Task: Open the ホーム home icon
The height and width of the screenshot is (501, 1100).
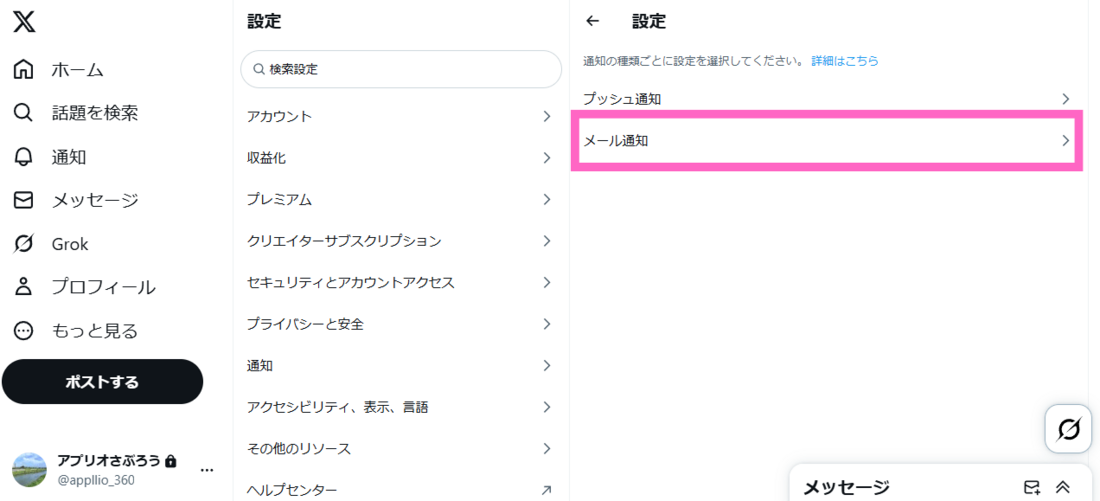Action: click(24, 69)
